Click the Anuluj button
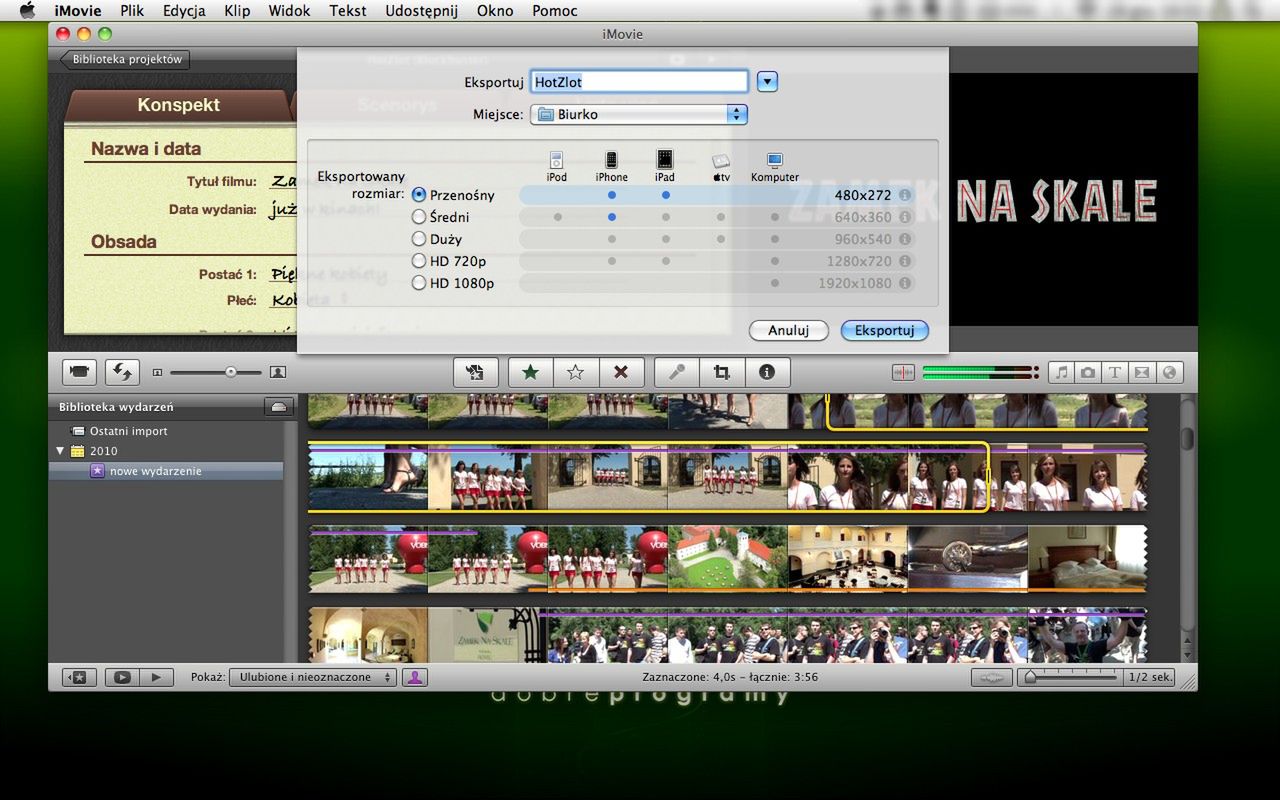The image size is (1280, 800). (788, 330)
